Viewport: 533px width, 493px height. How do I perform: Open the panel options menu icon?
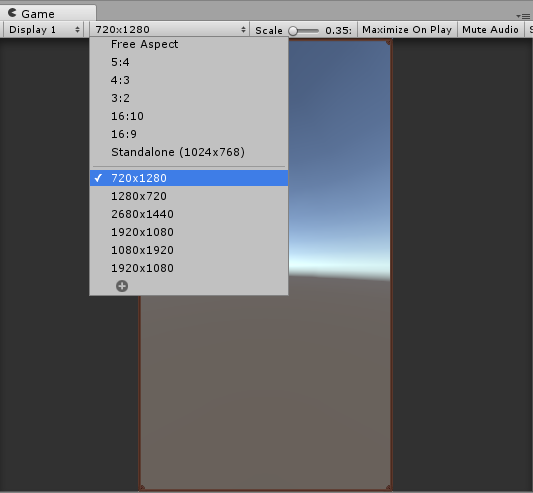pos(523,16)
